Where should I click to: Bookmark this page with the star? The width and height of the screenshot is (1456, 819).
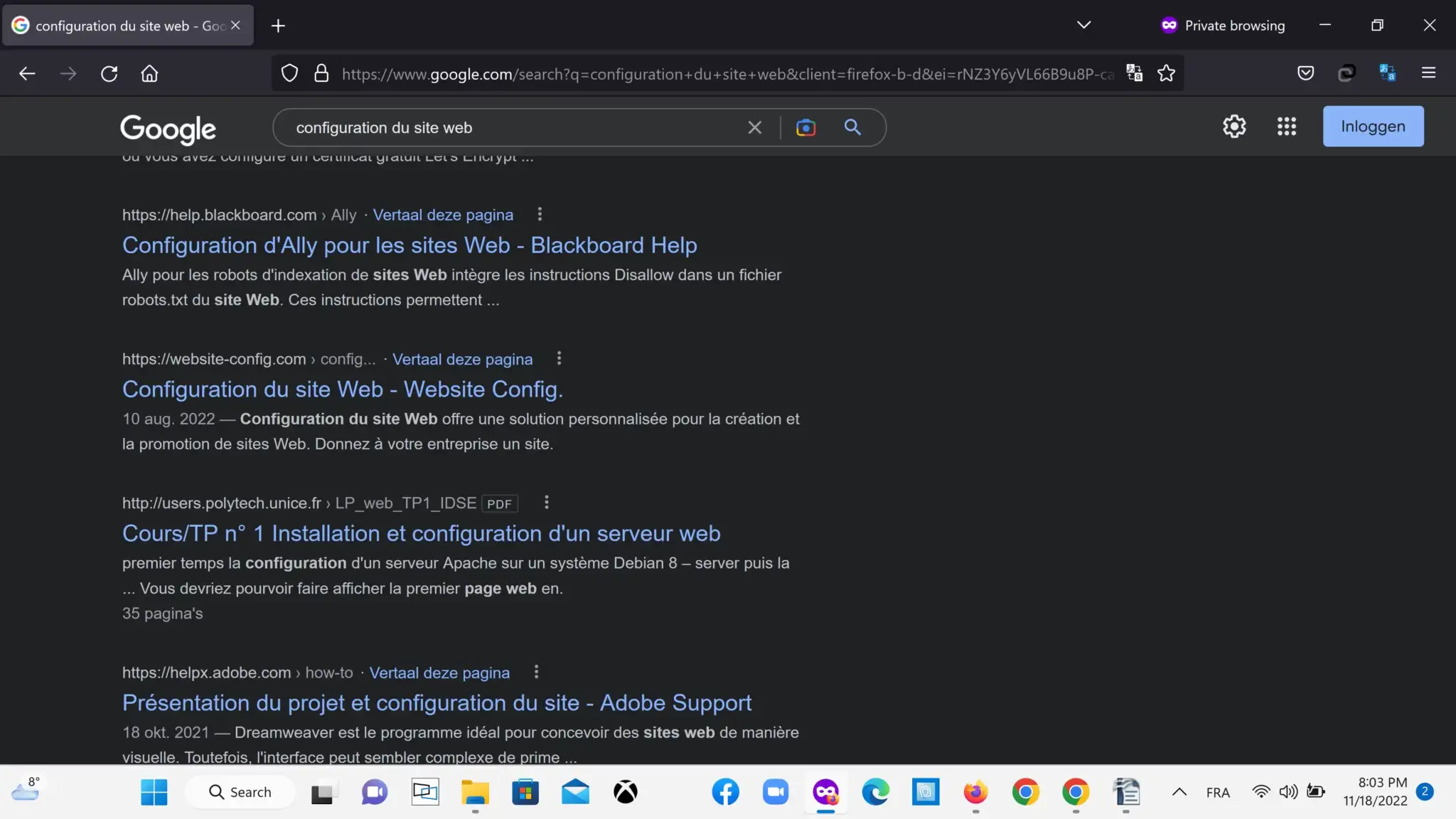click(1166, 73)
